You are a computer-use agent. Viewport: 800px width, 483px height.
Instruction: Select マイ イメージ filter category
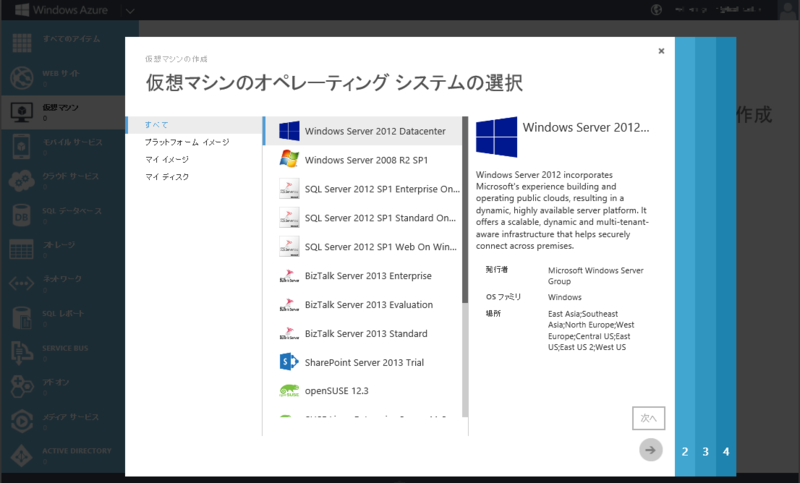tap(167, 160)
